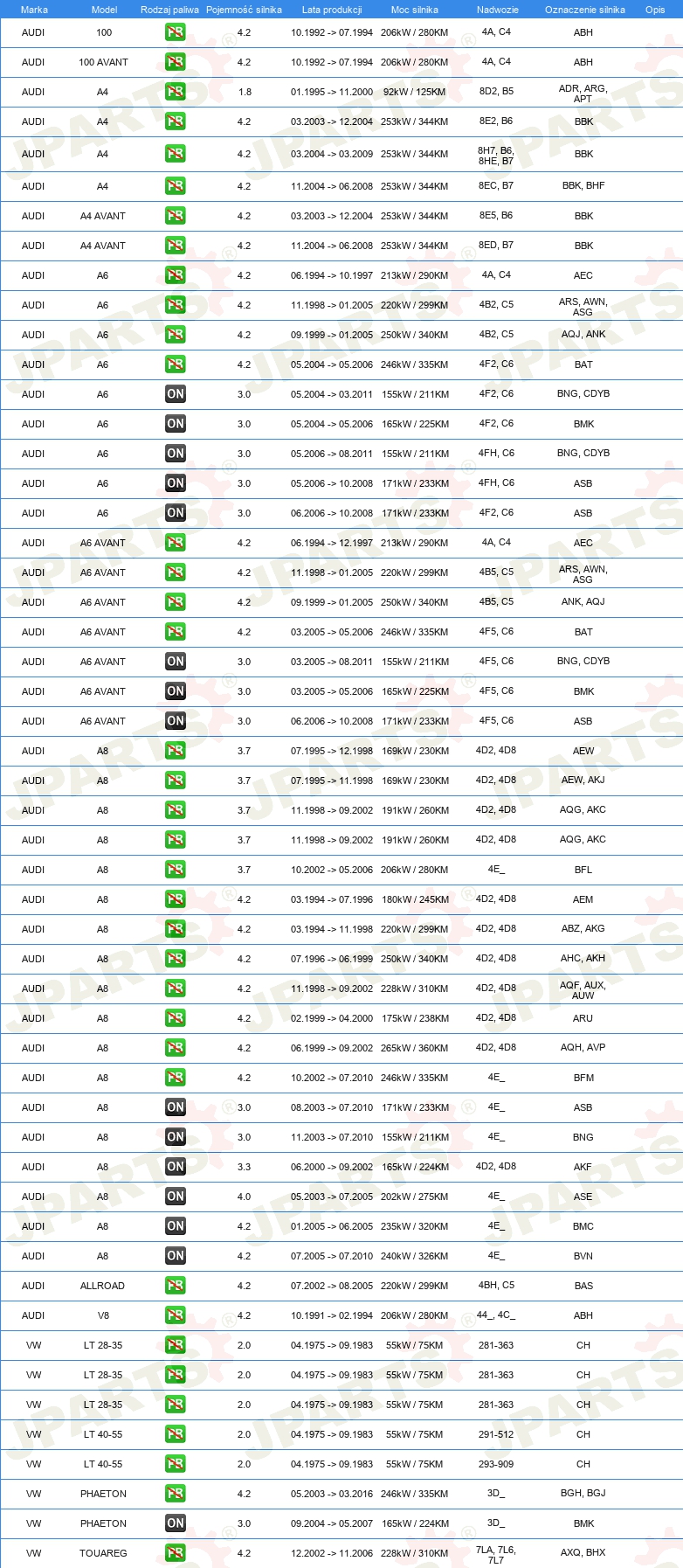Click the diesel ON icon in the A6 BMK 4F2 row
The width and height of the screenshot is (683, 1568).
176,424
